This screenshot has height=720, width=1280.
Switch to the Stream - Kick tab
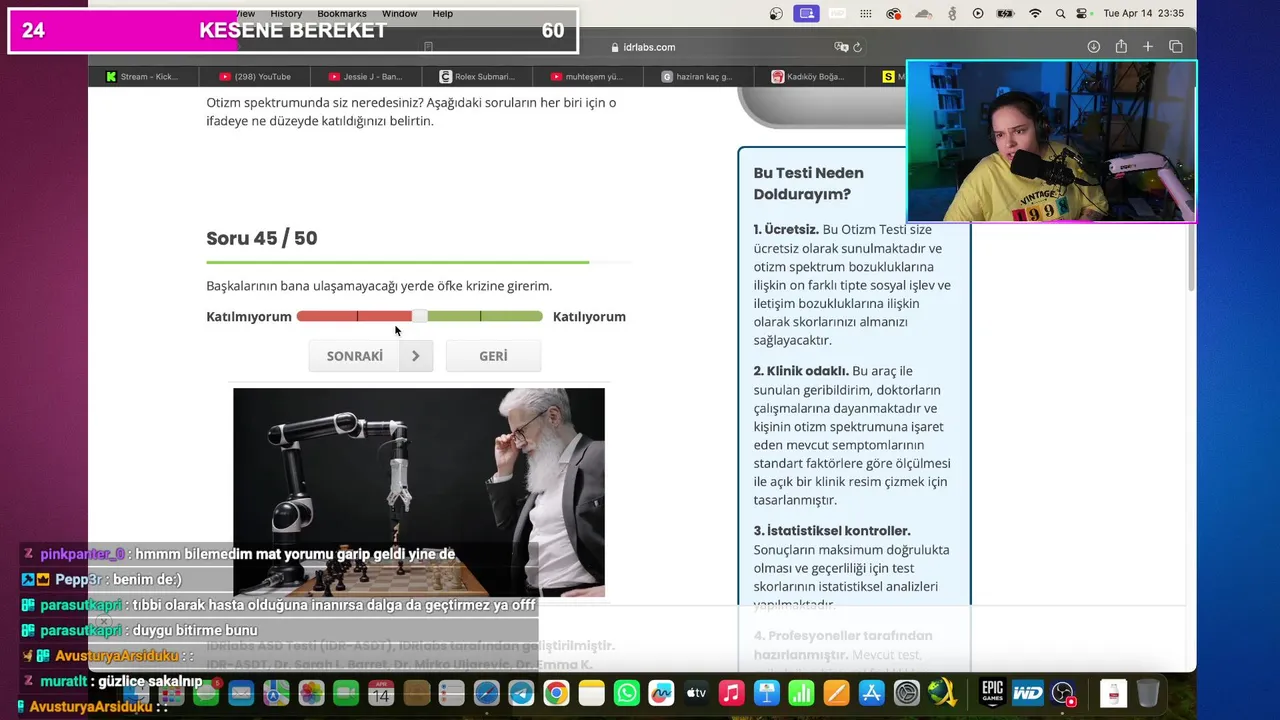[x=141, y=76]
